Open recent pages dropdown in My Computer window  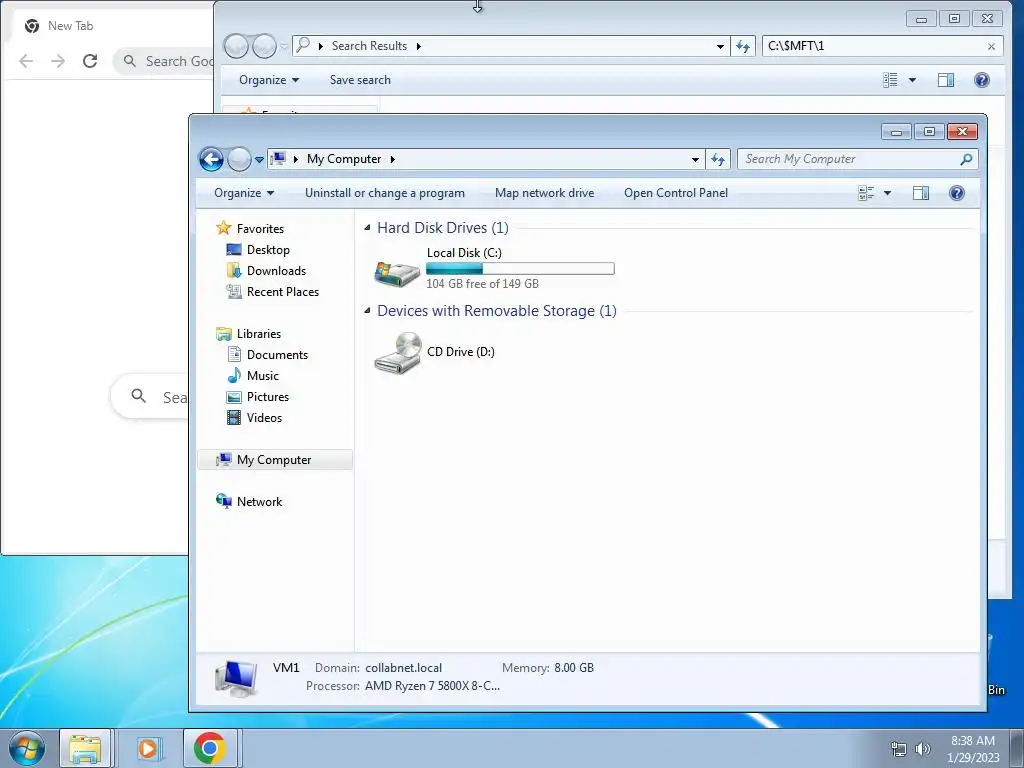tap(259, 160)
